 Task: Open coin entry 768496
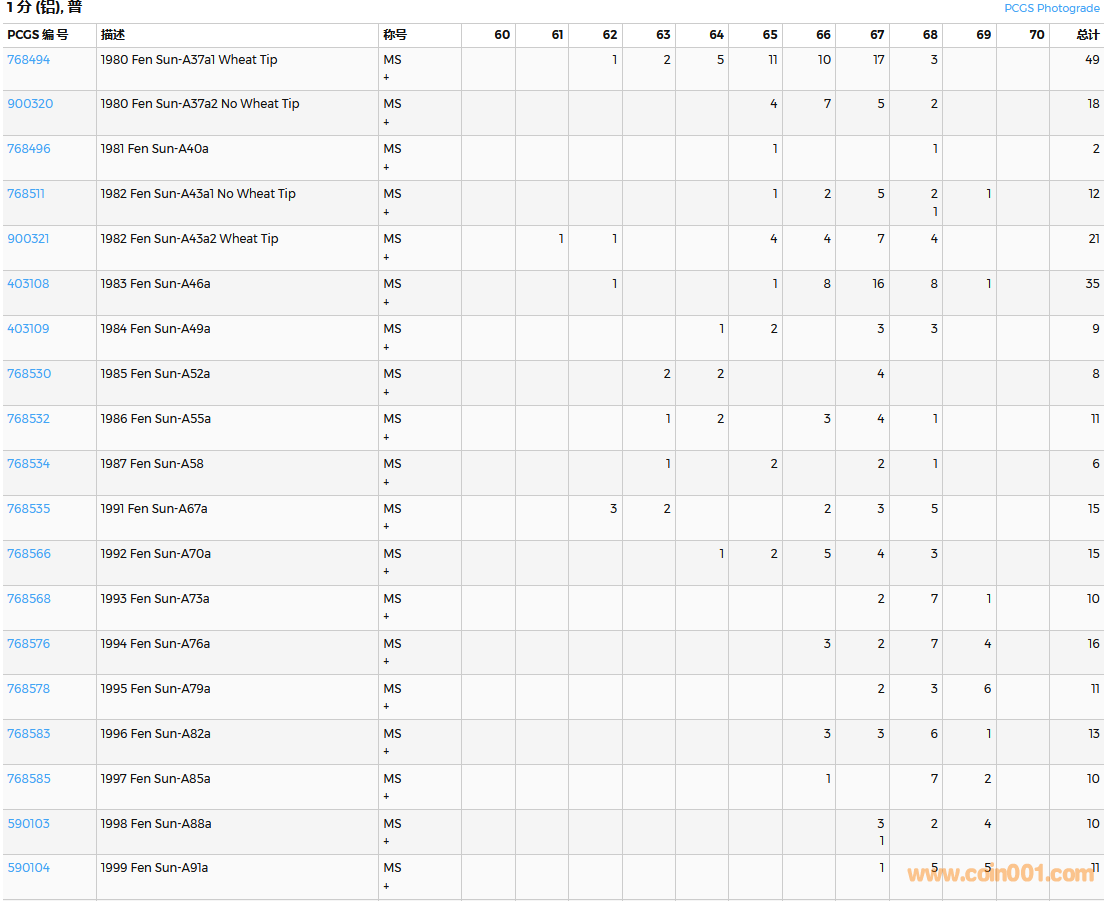28,149
